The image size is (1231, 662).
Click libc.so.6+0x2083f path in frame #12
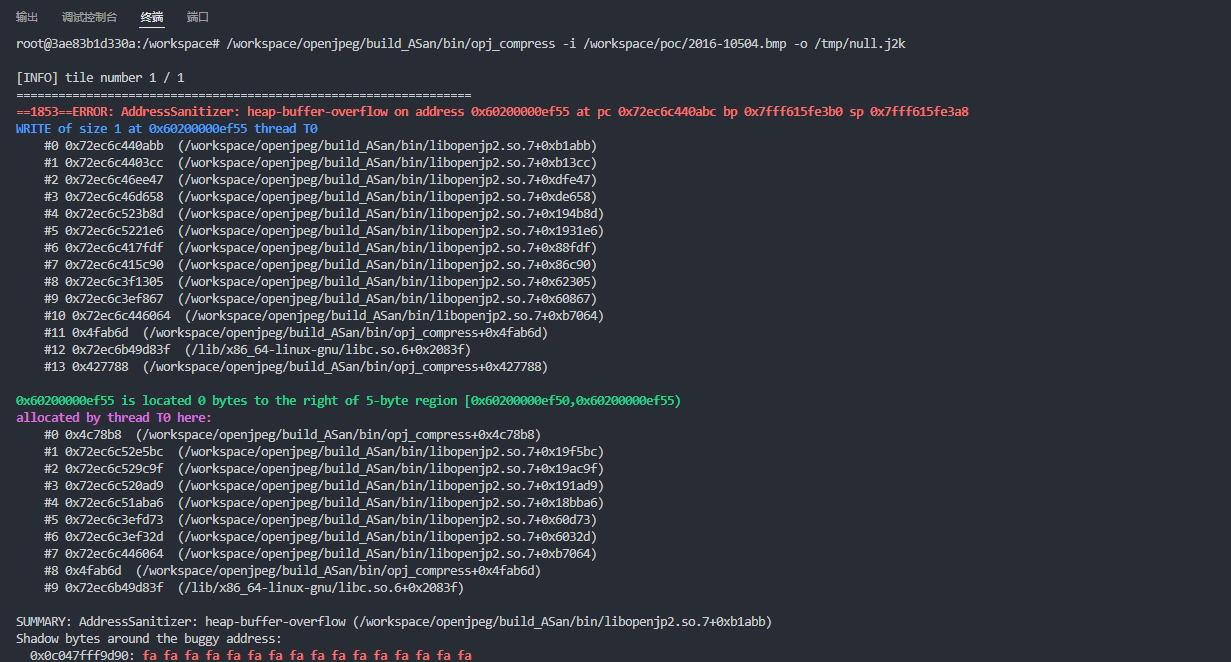click(x=327, y=350)
